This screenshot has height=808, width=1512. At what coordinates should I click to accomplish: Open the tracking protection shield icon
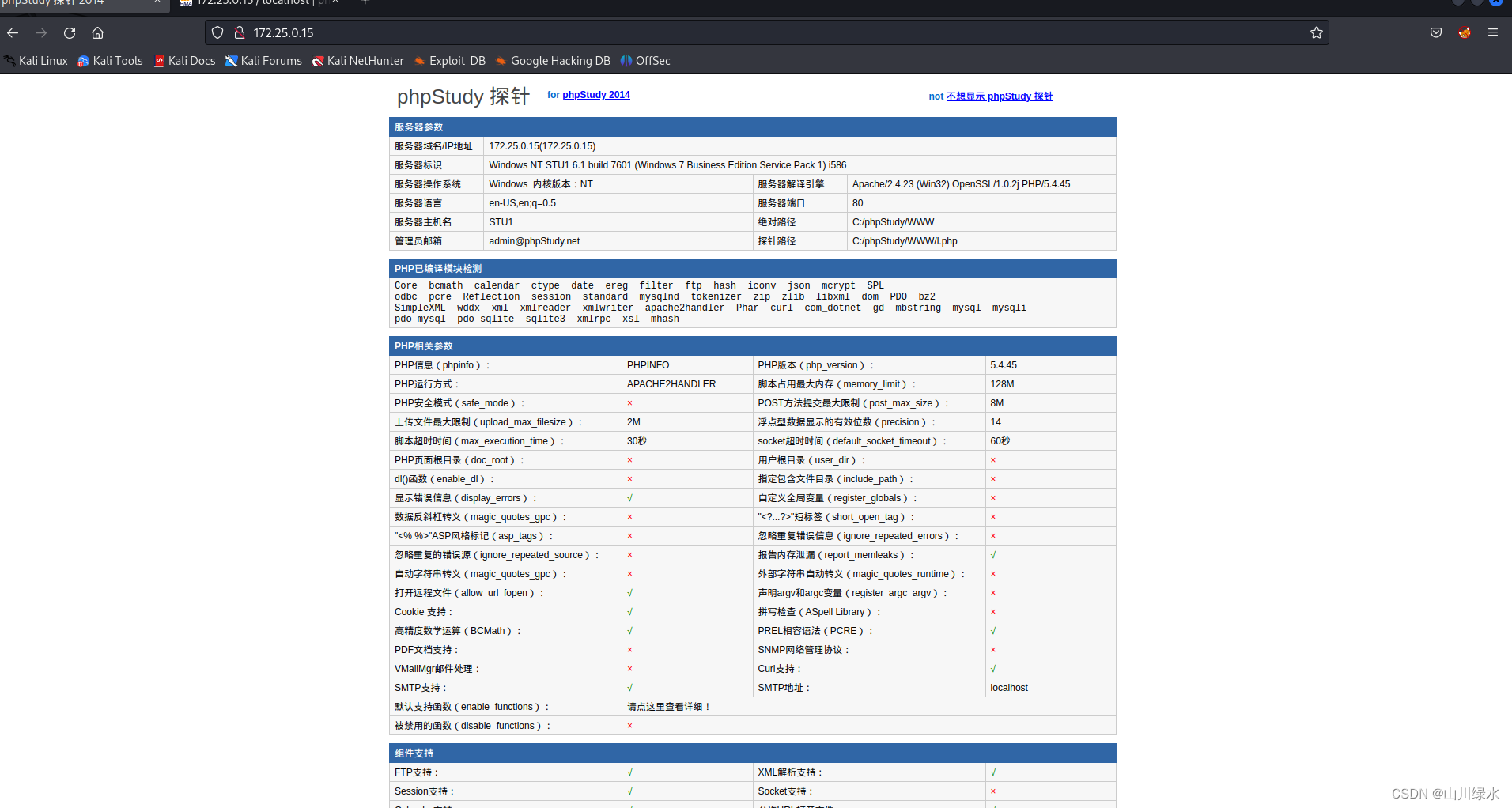(217, 33)
